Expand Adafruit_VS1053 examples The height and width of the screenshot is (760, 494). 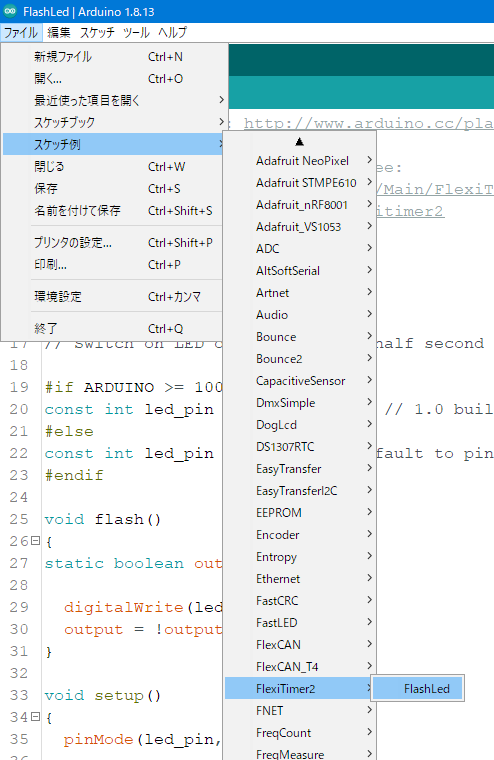(x=300, y=227)
